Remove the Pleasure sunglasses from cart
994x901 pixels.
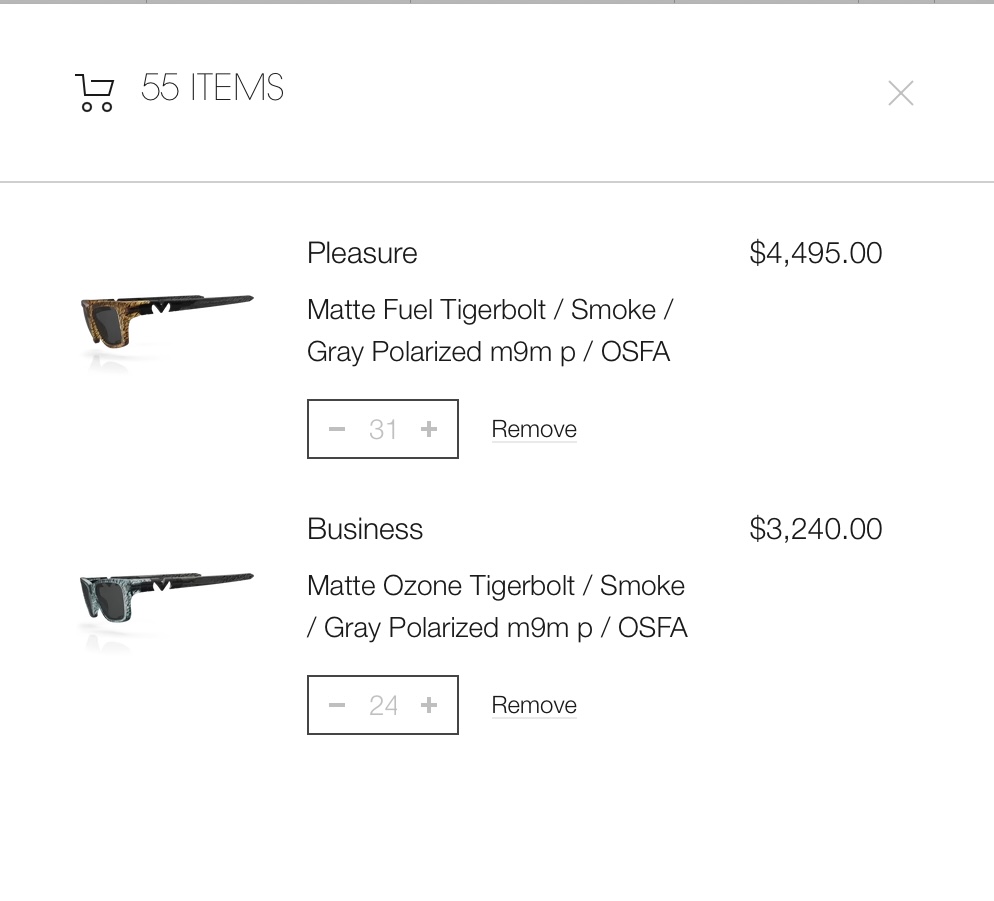(x=534, y=429)
